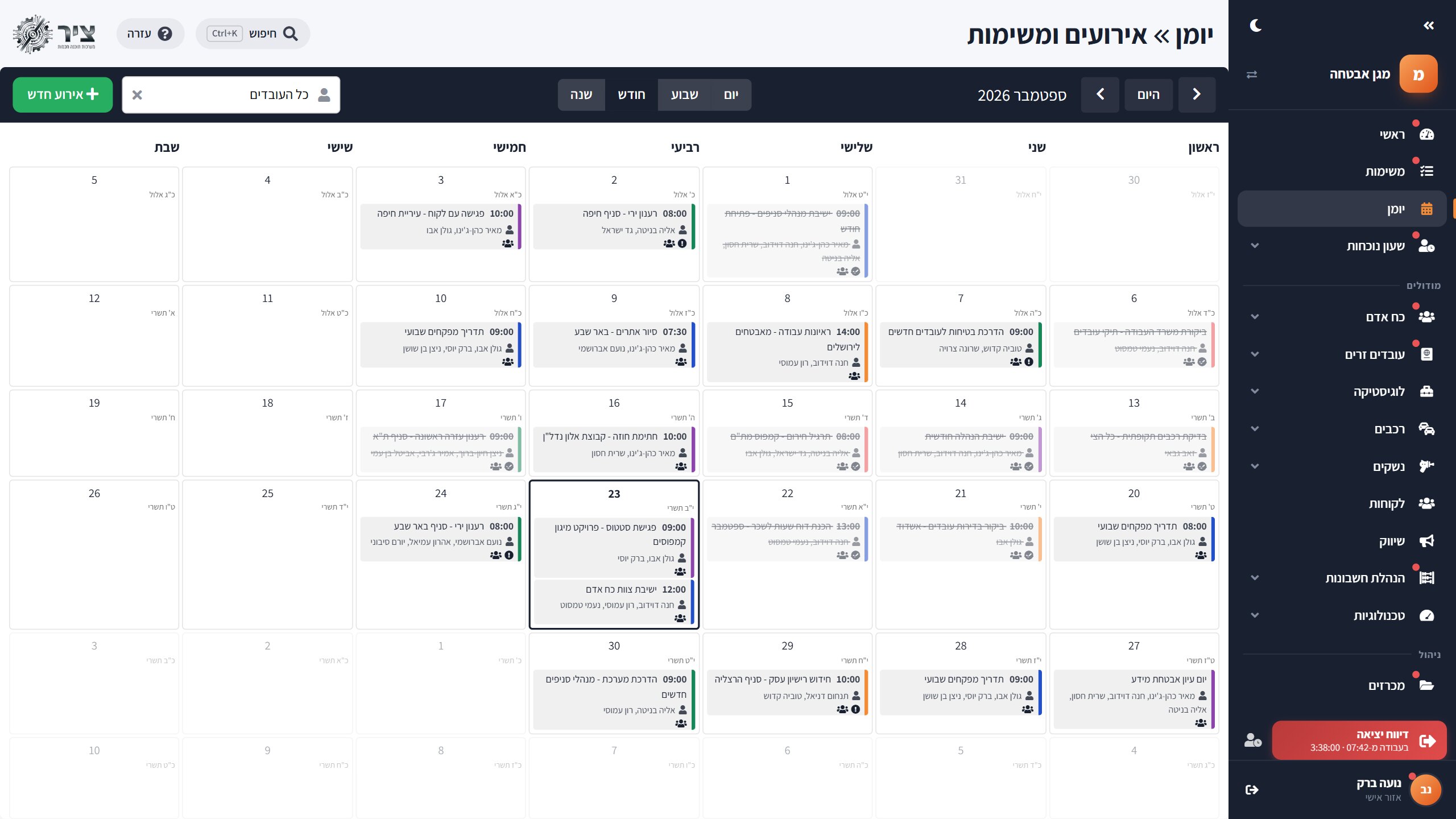
Task: Click the switch company arrows icon
Action: (x=1252, y=75)
